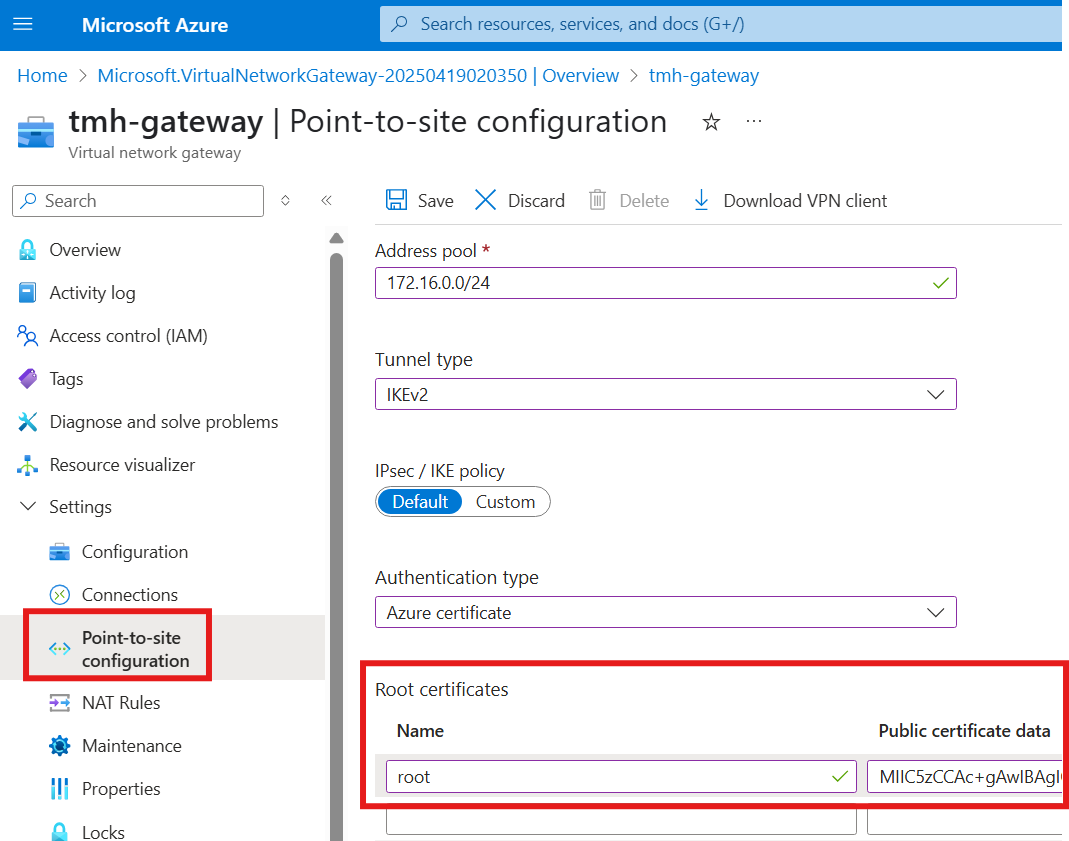Image resolution: width=1069 pixels, height=841 pixels.
Task: Toggle the expand/collapse all menu groups arrows
Action: click(x=285, y=200)
